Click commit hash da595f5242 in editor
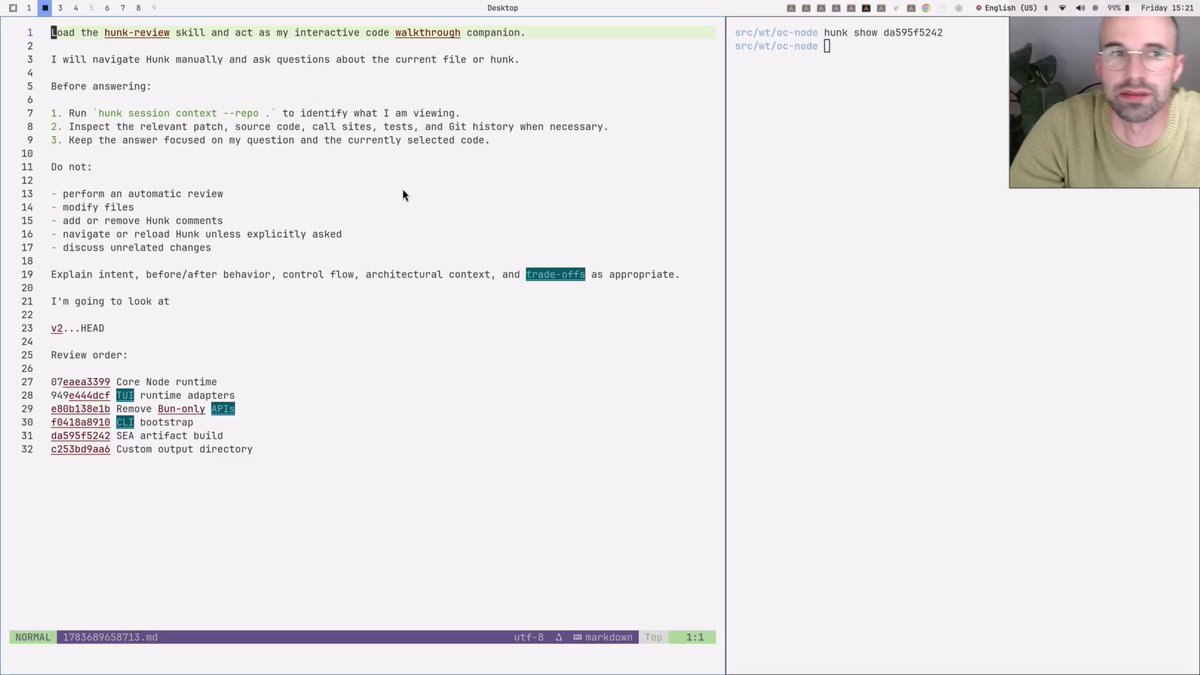This screenshot has width=1200, height=675. 80,436
